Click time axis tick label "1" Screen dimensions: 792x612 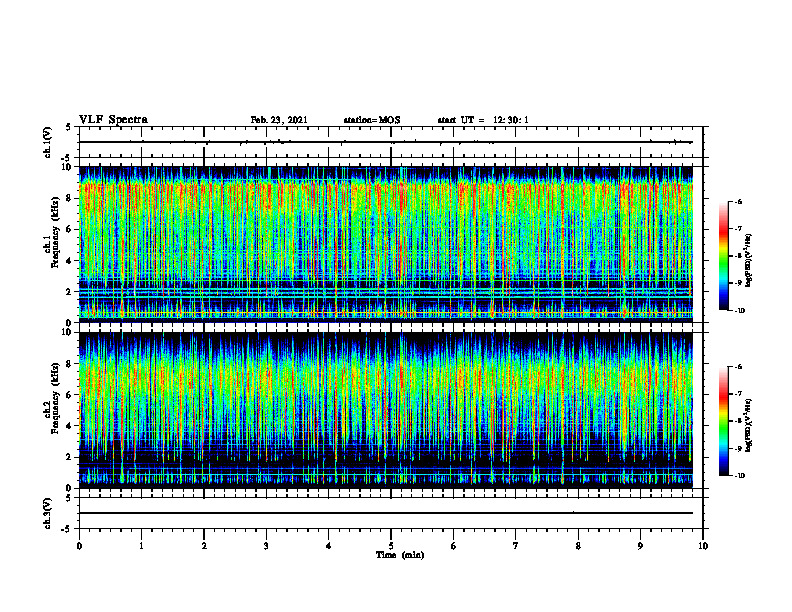point(141,546)
